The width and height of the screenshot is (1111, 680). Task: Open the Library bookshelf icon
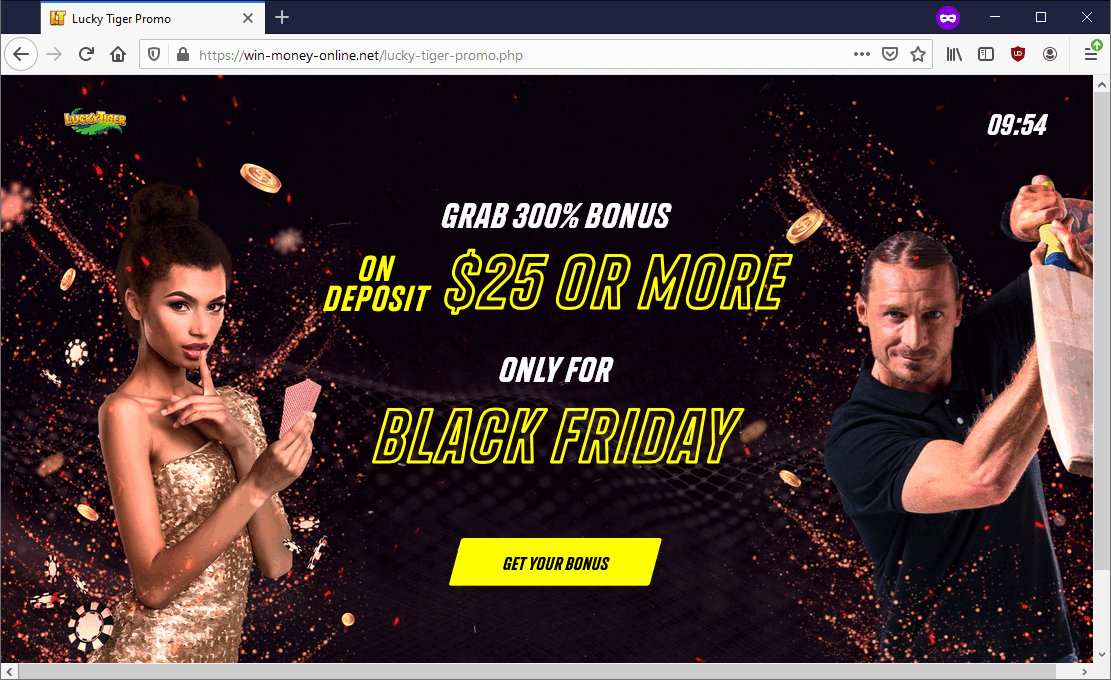954,55
